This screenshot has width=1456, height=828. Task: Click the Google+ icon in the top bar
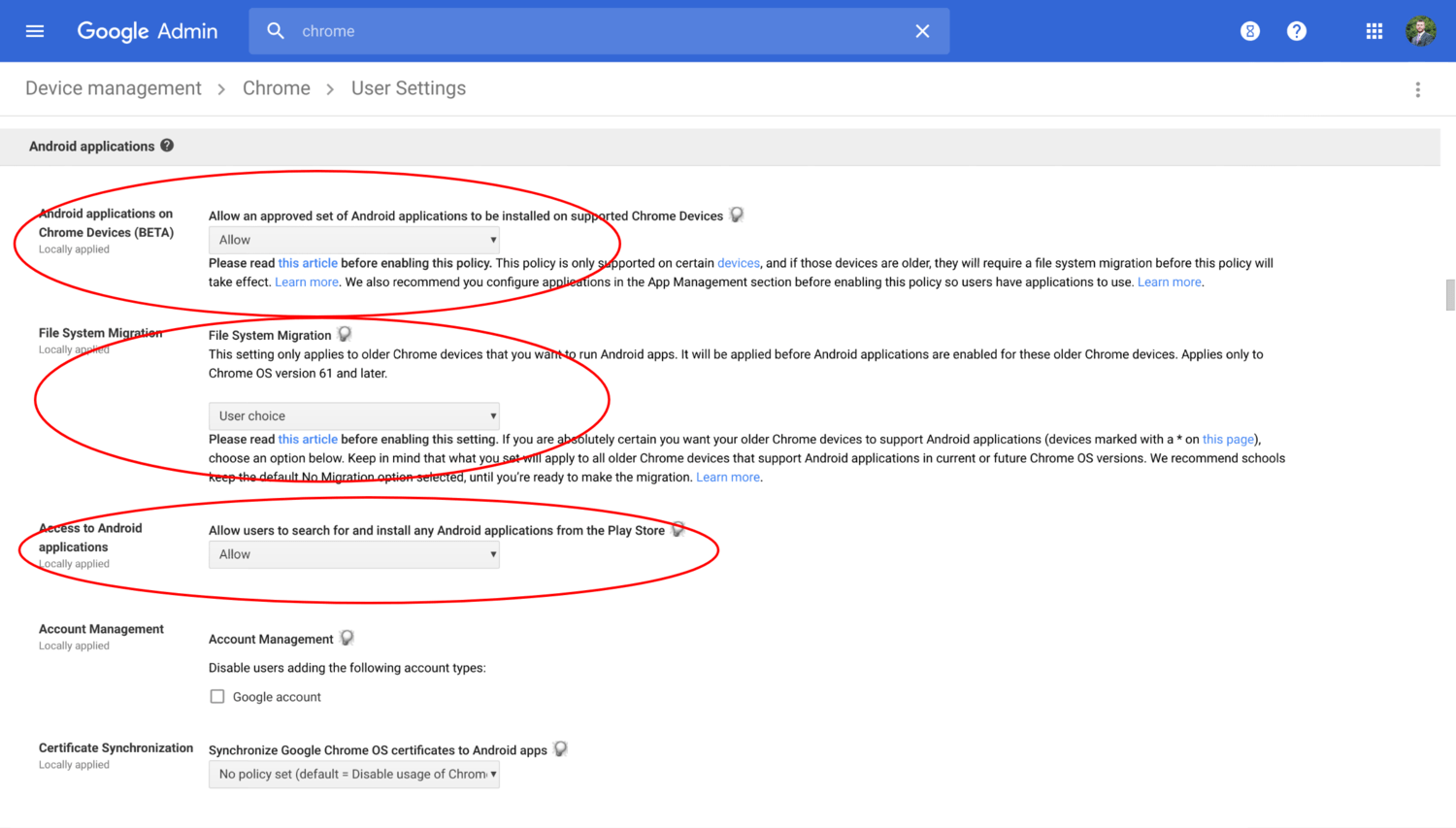coord(1249,30)
